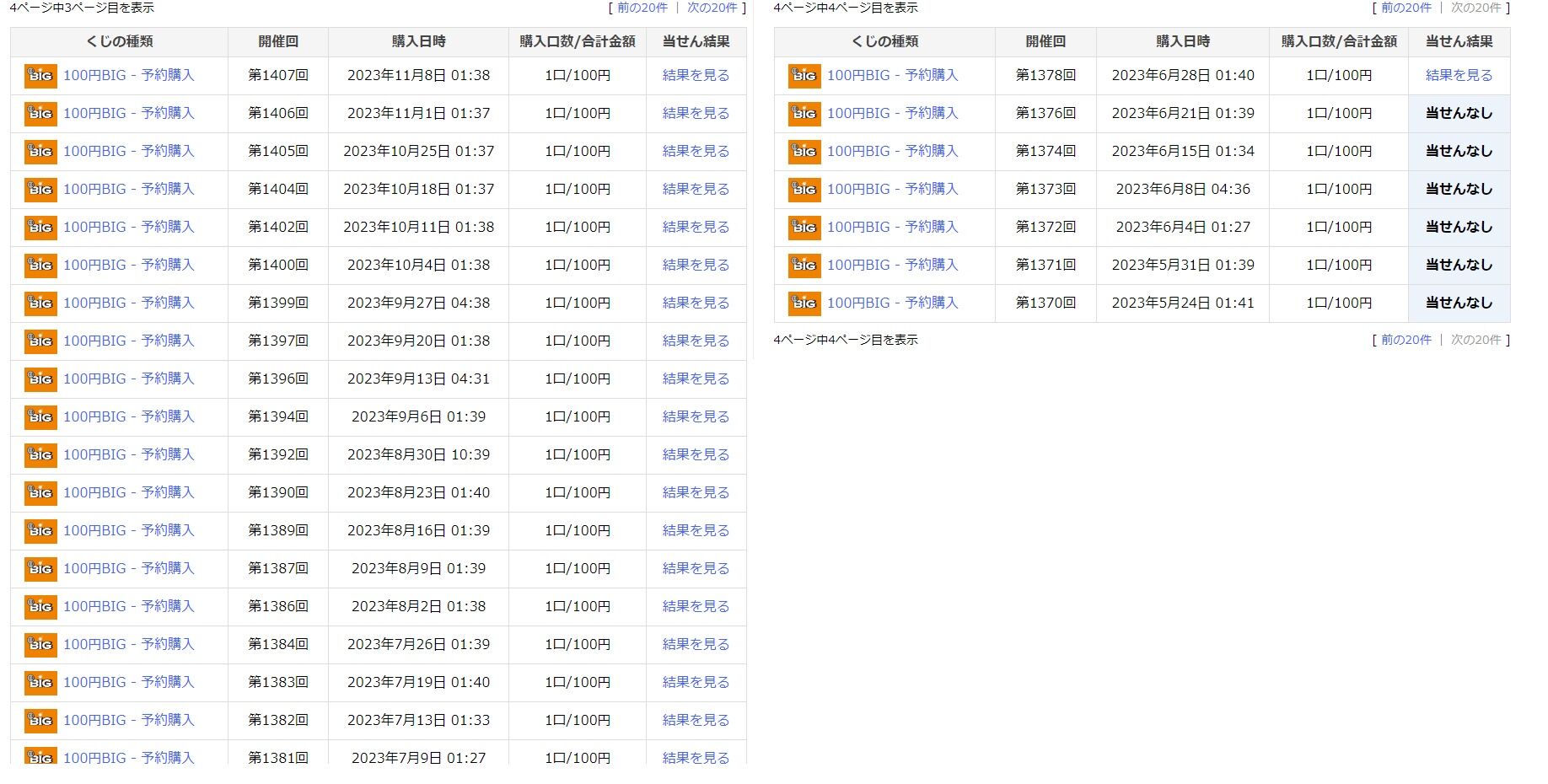View 結果を見る in row 第1399回
This screenshot has width=1548, height=784.
pyautogui.click(x=696, y=303)
